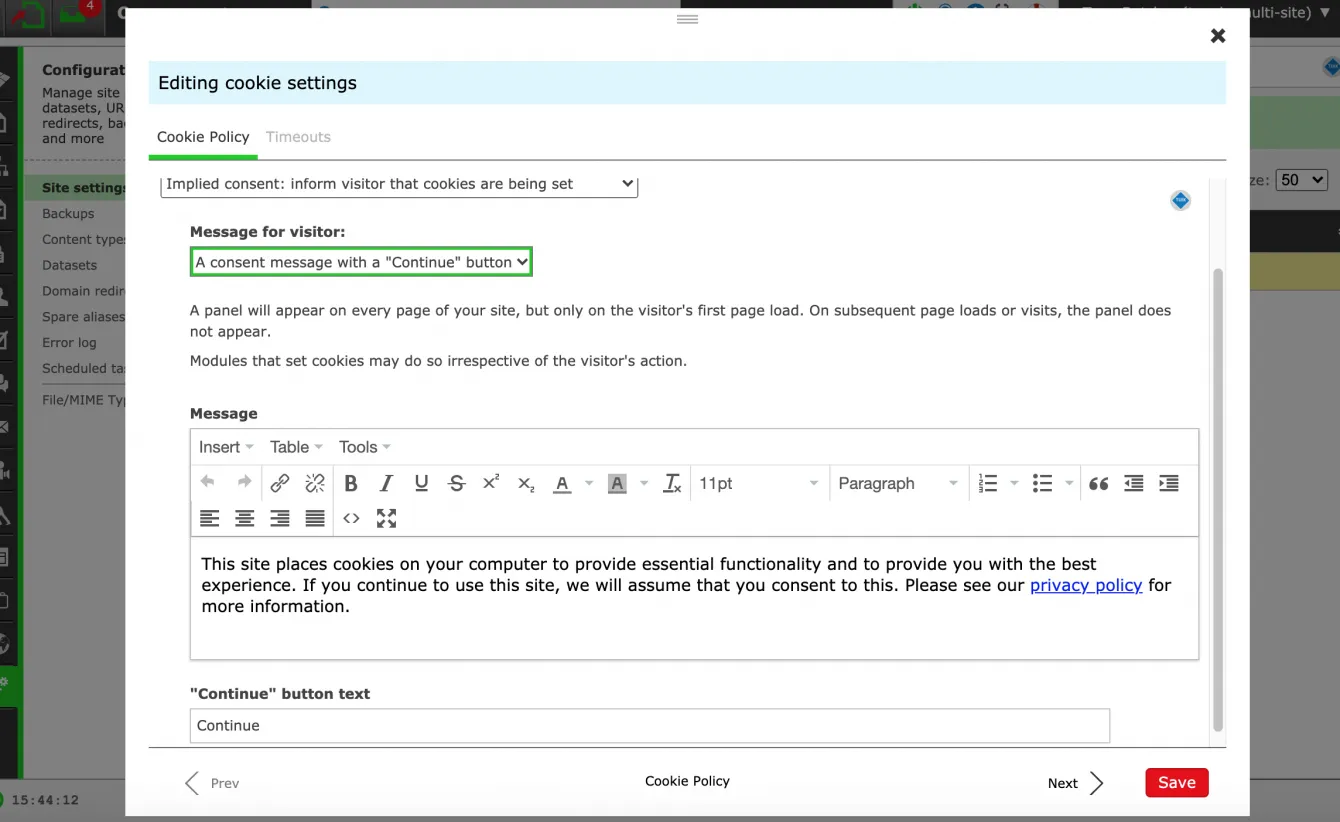Justify the text
This screenshot has width=1340, height=822.
[315, 518]
